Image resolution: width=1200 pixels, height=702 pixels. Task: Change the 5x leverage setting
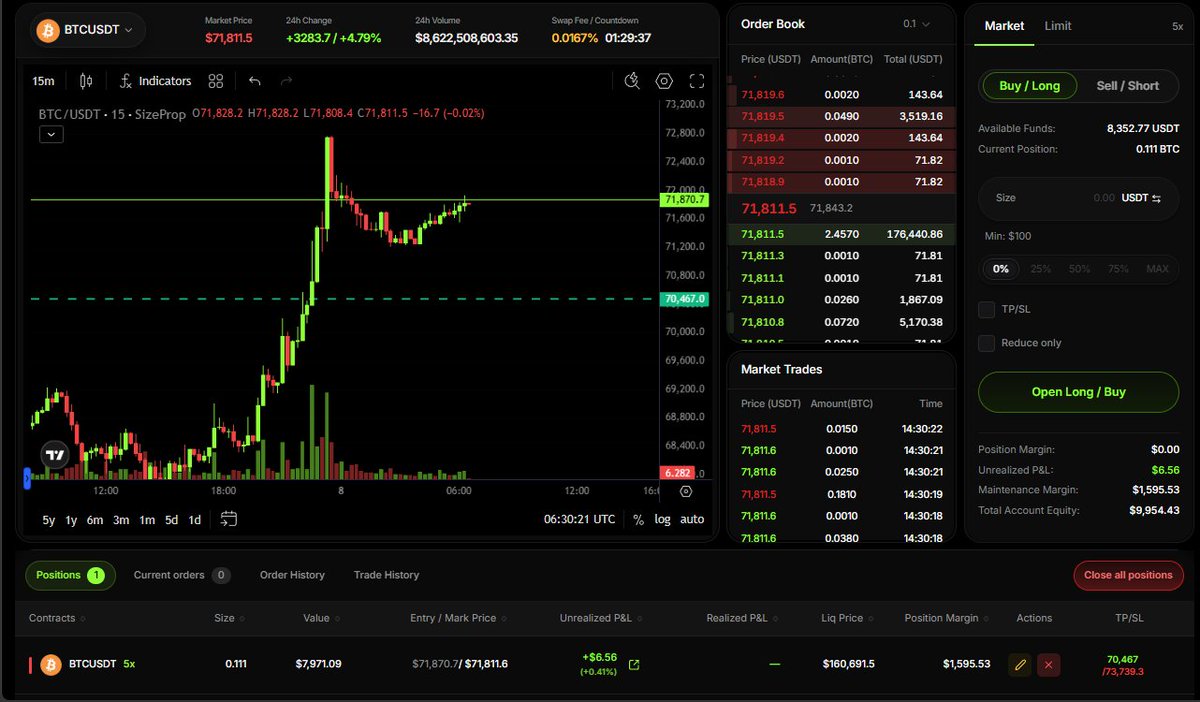coord(1177,26)
